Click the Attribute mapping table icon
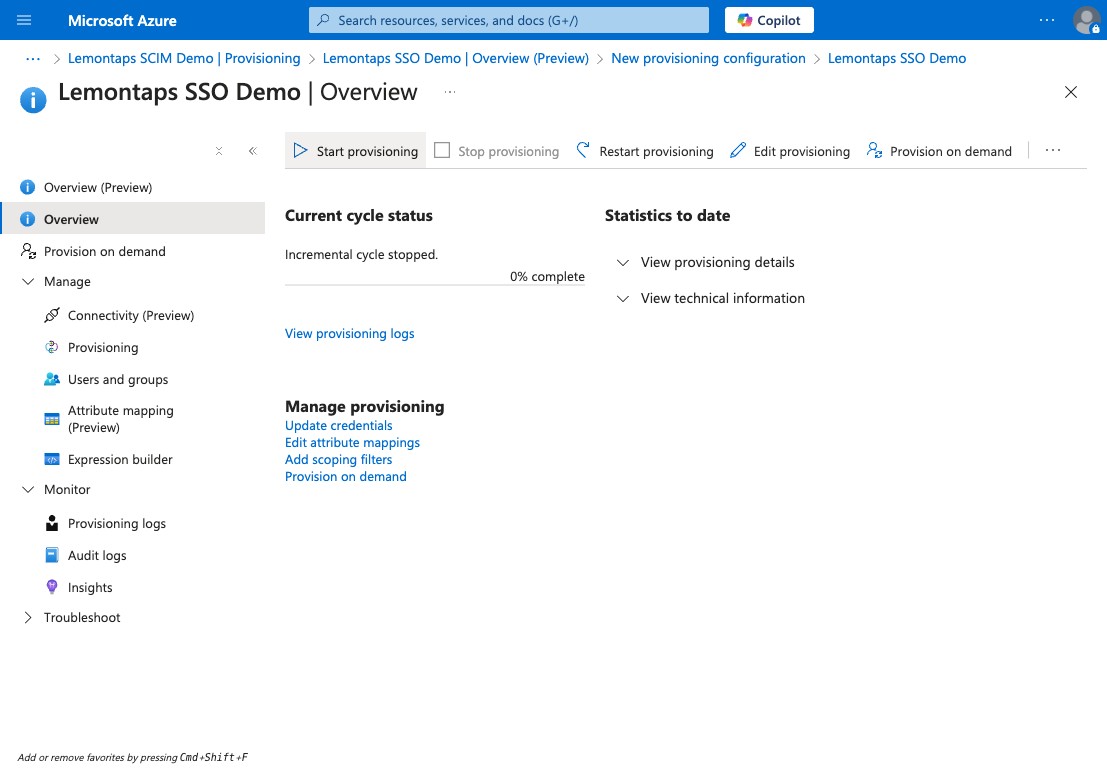 click(52, 419)
